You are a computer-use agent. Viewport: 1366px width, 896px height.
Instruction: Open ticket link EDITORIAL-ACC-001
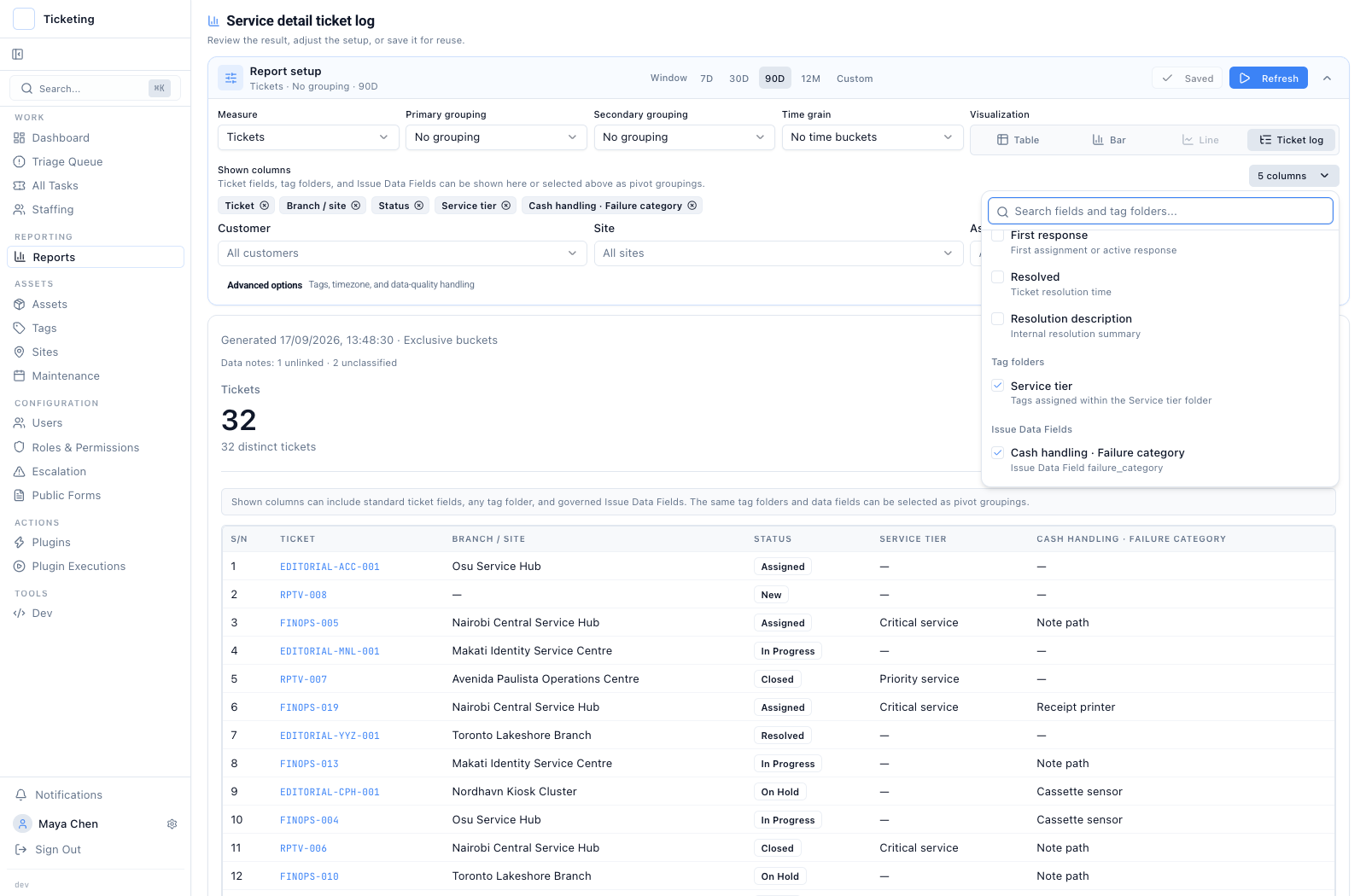click(330, 567)
